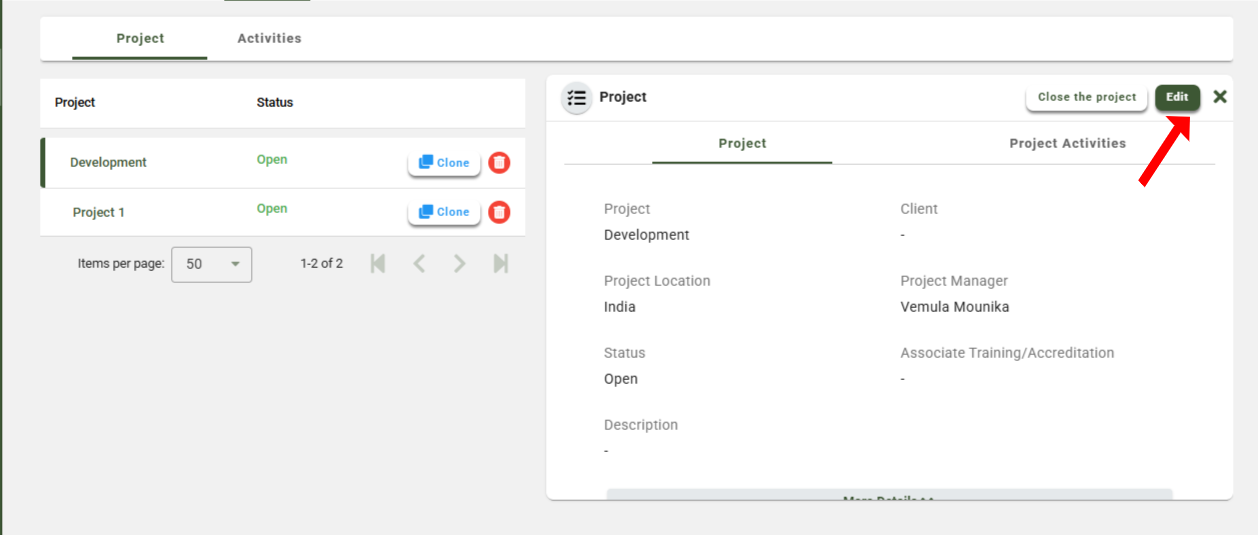Viewport: 1258px width, 535px height.
Task: Select the Development row in project list
Action: coord(108,163)
